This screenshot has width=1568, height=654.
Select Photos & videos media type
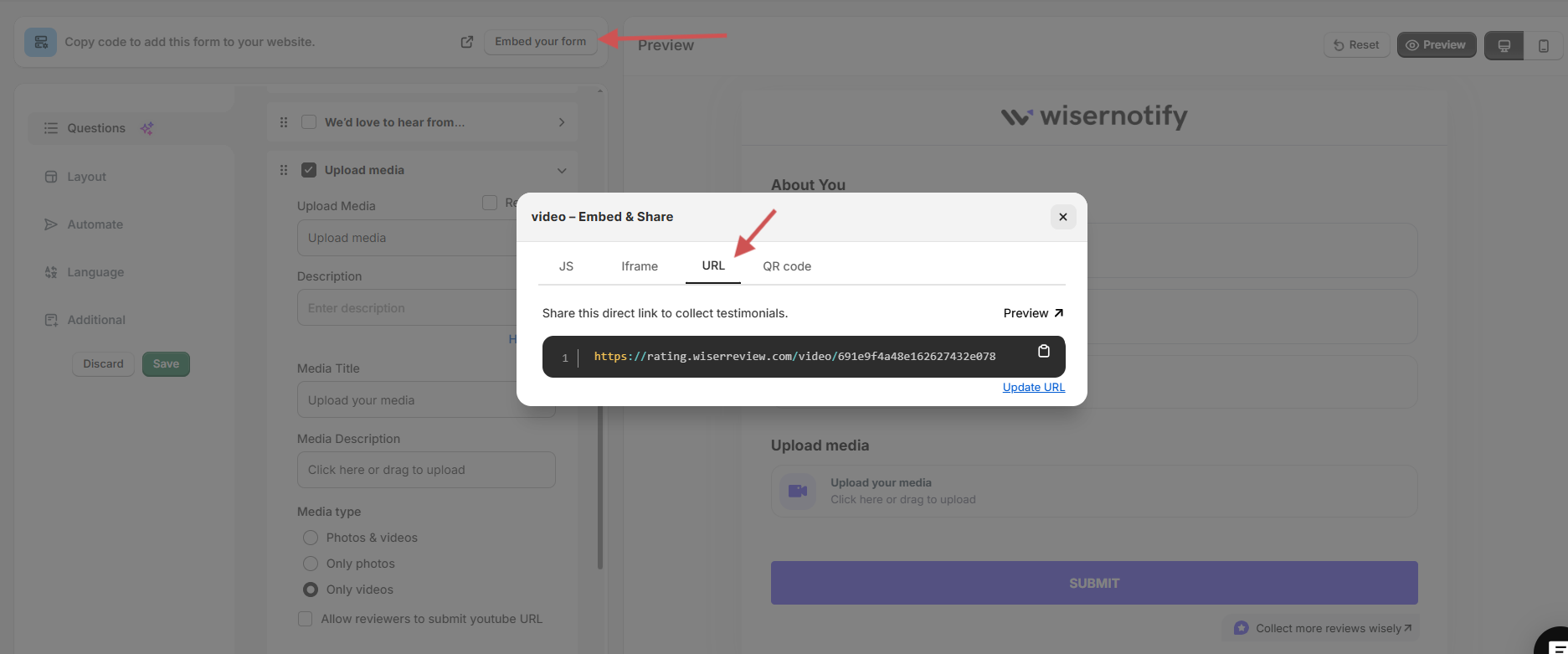point(311,538)
